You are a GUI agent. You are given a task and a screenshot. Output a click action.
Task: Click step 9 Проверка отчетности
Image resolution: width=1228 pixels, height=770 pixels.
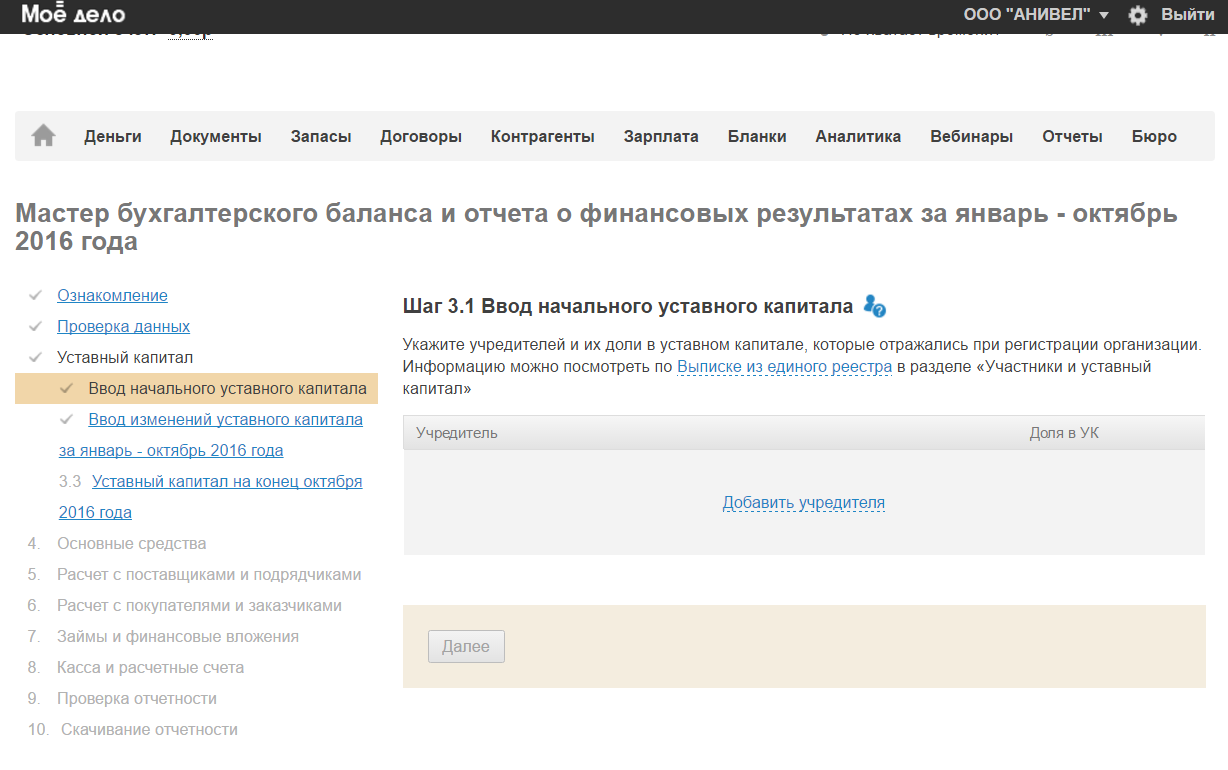pos(137,699)
